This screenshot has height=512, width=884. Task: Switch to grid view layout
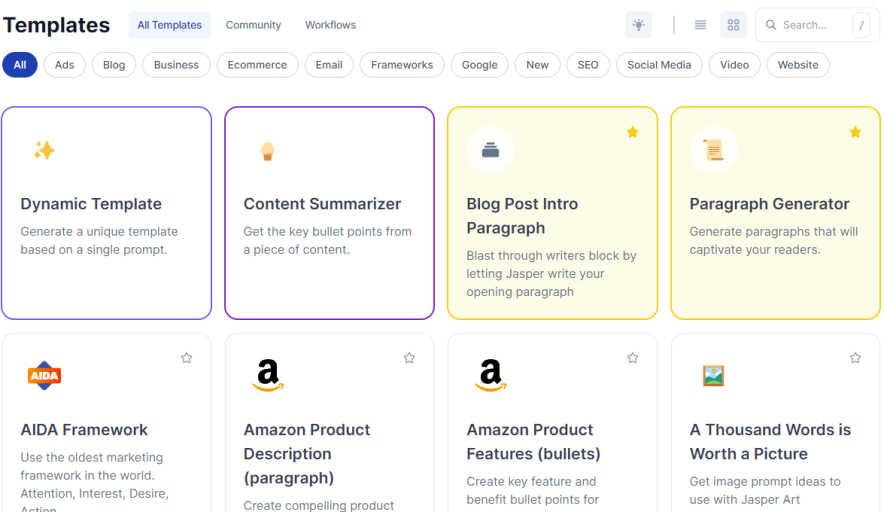point(733,25)
